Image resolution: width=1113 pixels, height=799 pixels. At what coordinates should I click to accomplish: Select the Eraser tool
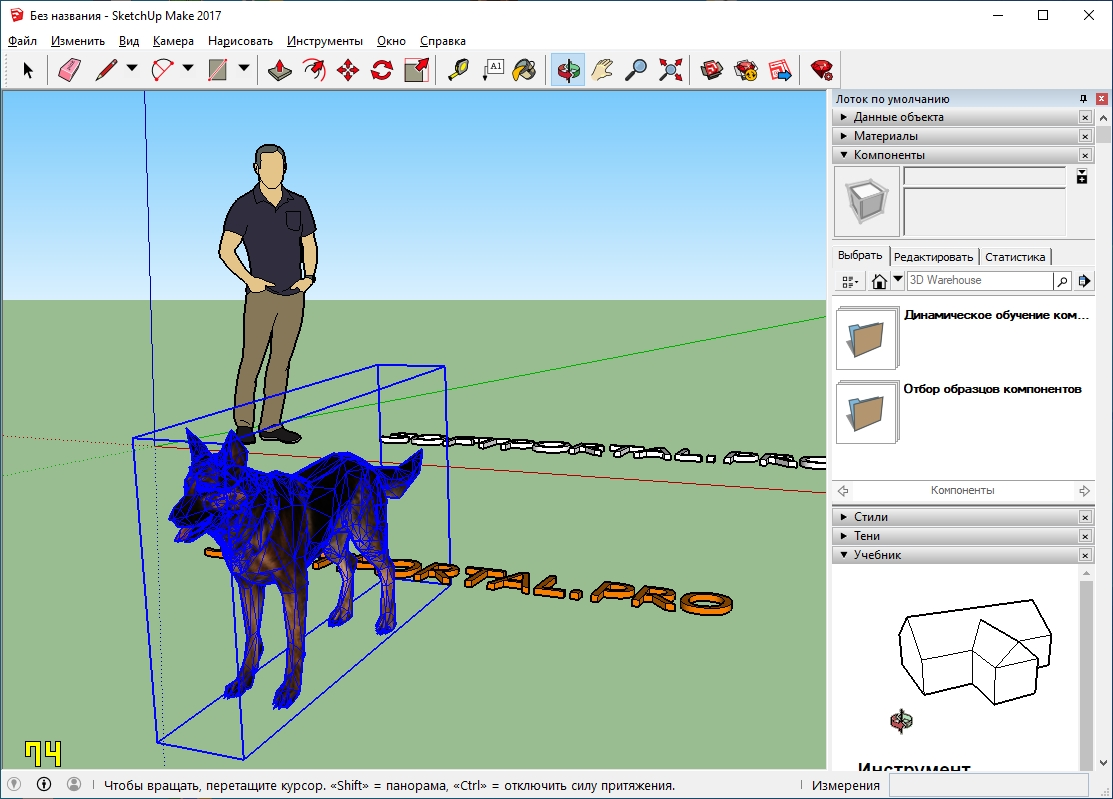[x=70, y=70]
